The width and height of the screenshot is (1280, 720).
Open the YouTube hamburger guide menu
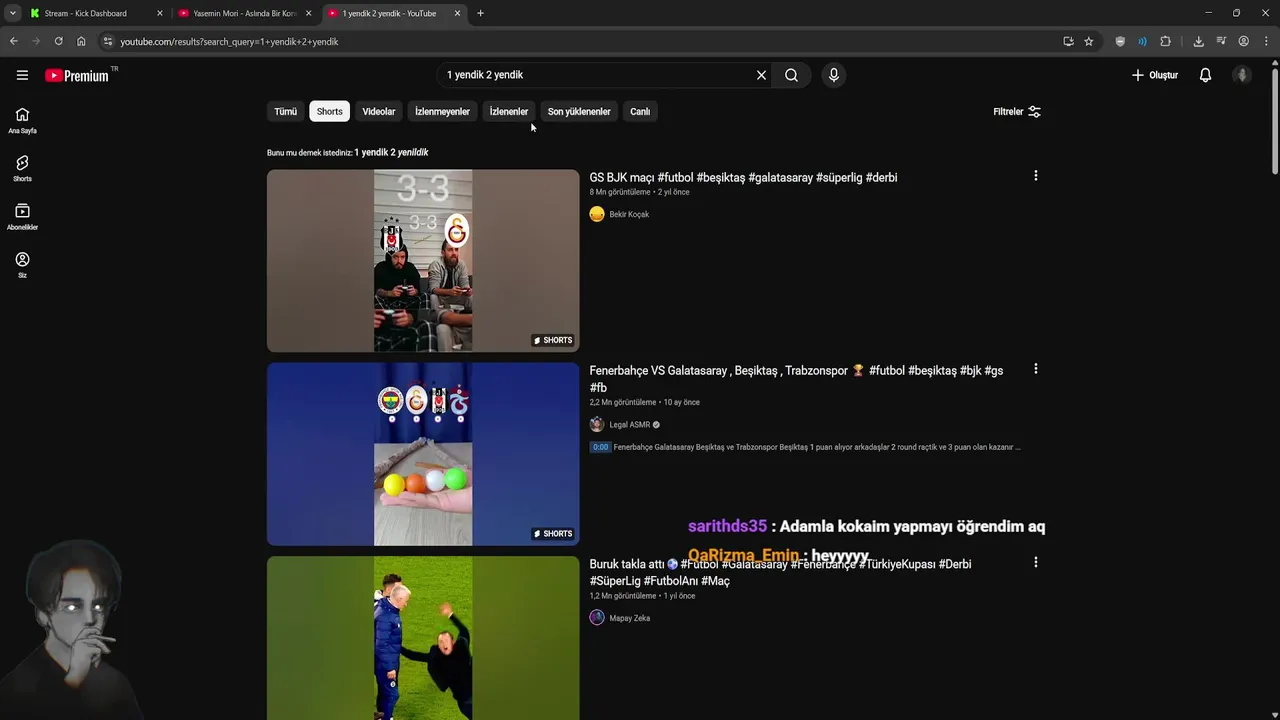coord(22,75)
